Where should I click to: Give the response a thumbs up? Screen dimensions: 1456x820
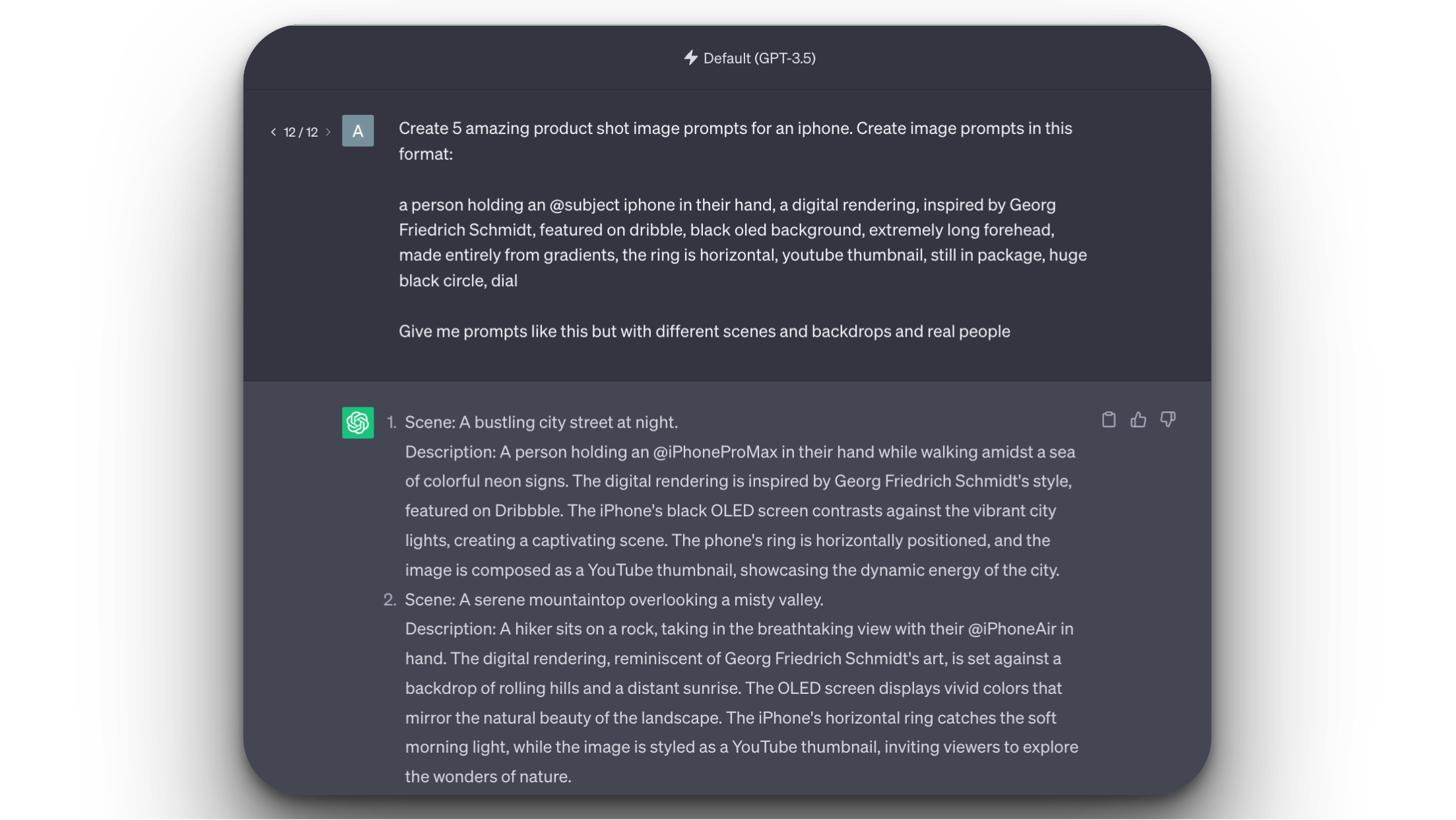click(x=1138, y=420)
